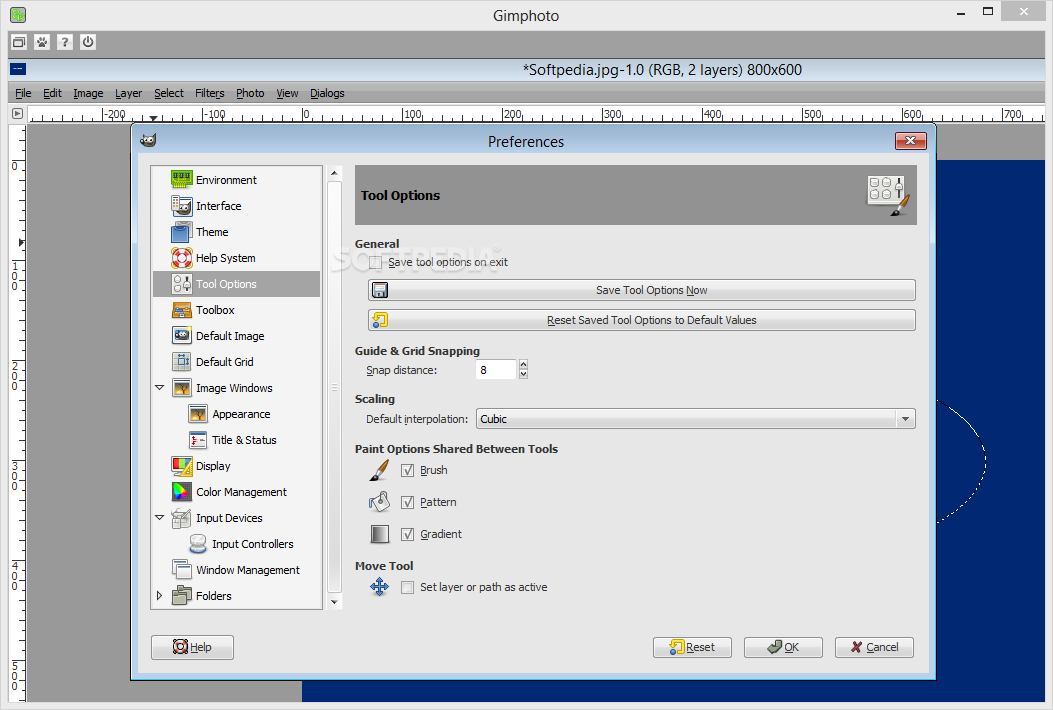
Task: Click the category list scrollbar up arrow
Action: click(334, 173)
